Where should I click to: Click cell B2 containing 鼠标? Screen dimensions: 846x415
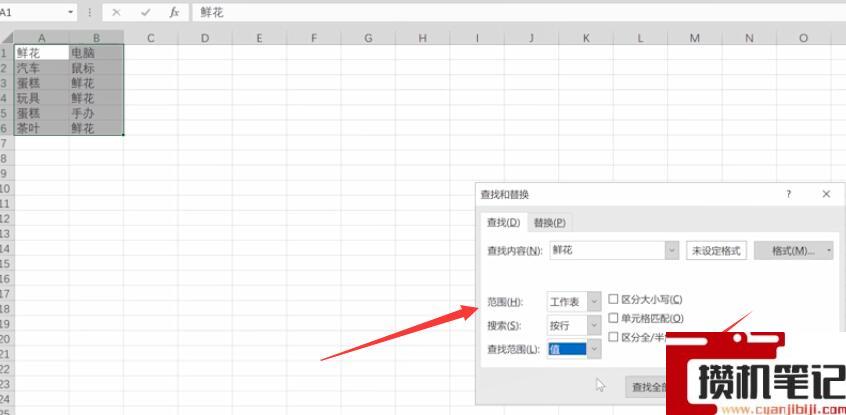96,67
